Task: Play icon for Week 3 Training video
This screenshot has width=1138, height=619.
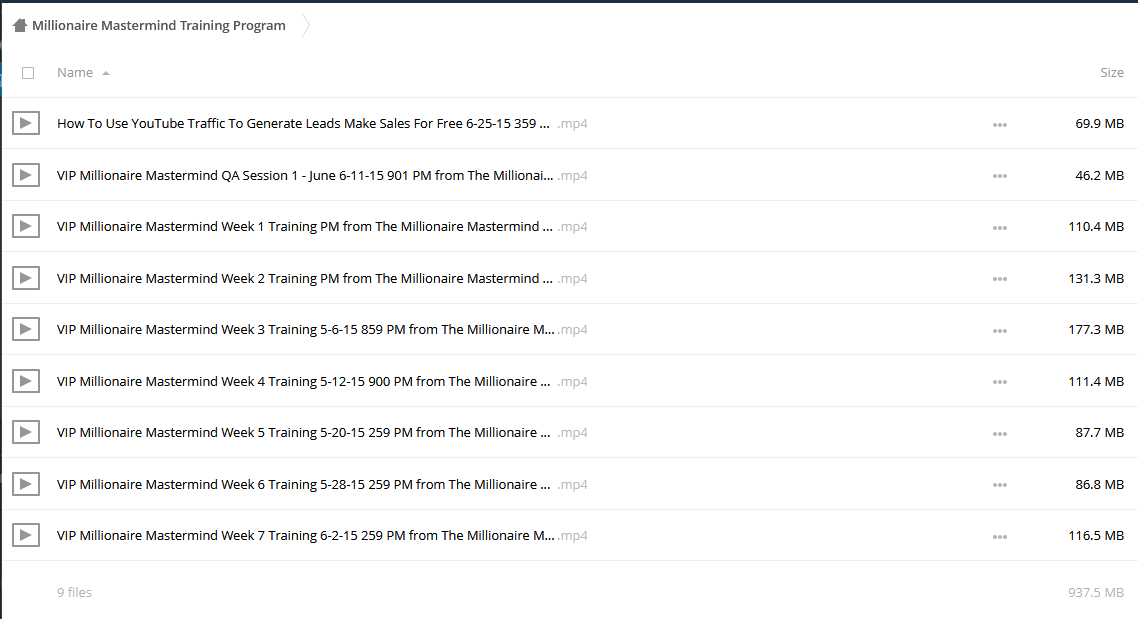Action: 25,329
